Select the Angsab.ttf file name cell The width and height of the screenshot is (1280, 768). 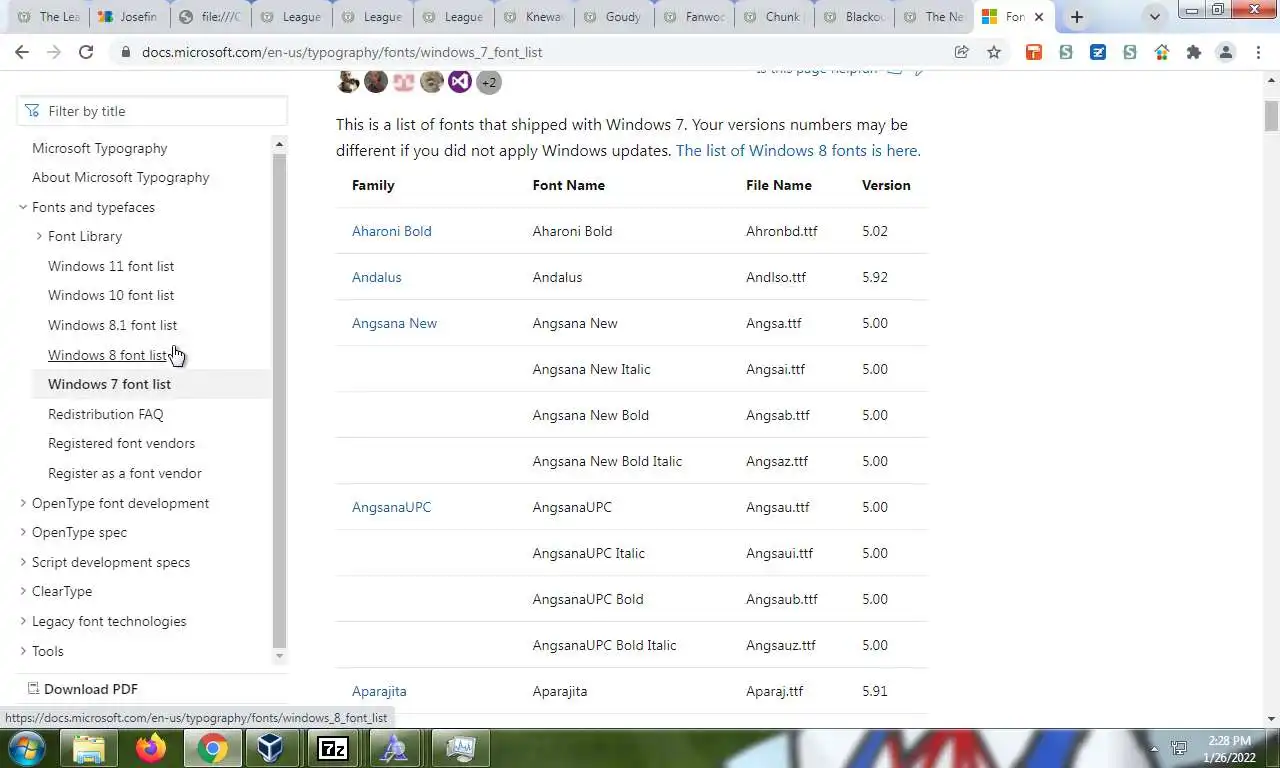point(778,415)
